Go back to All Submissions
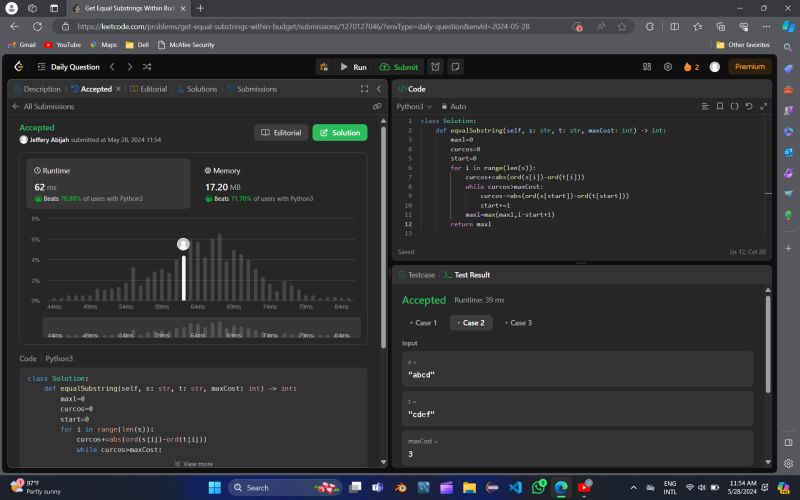The width and height of the screenshot is (800, 500). 43,106
